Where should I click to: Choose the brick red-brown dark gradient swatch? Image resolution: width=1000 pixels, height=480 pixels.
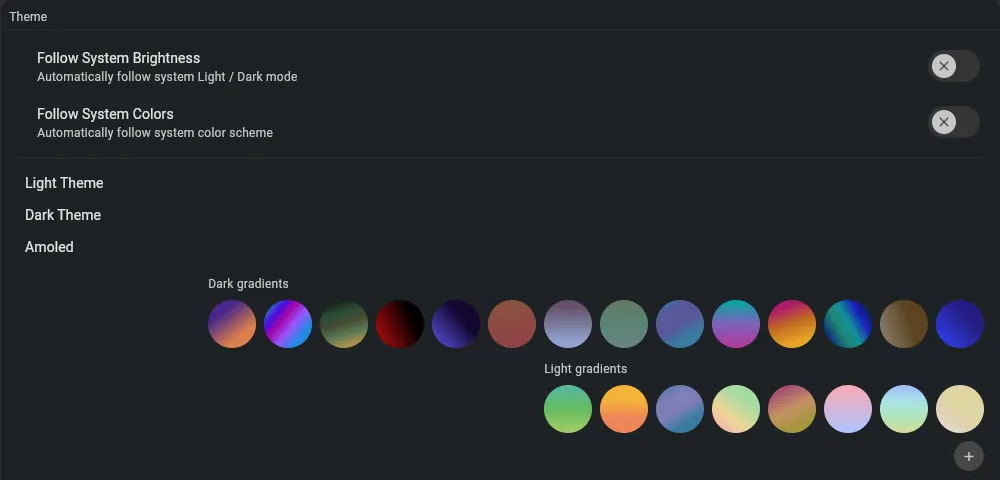point(512,324)
